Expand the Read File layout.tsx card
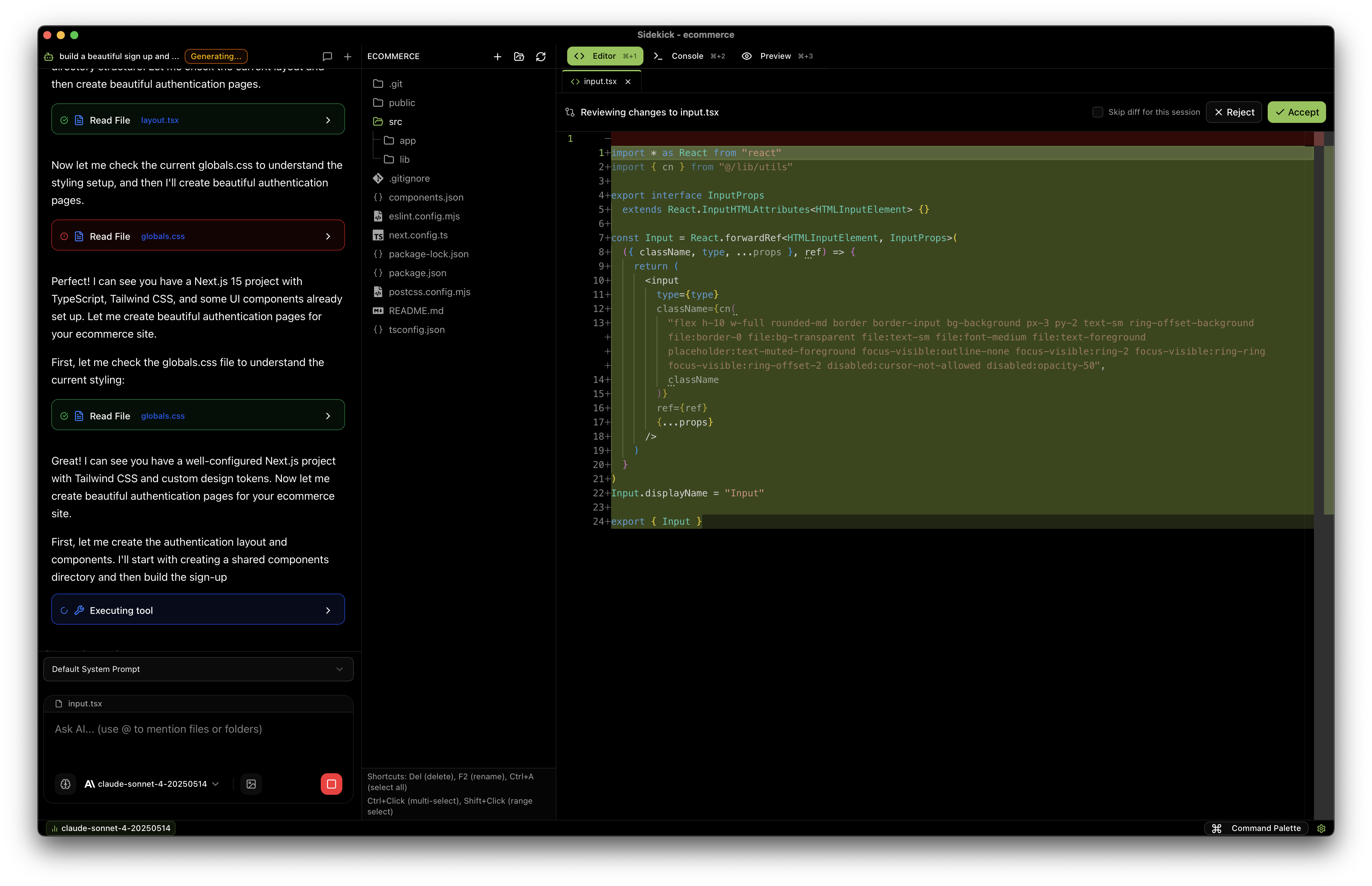 click(198, 120)
